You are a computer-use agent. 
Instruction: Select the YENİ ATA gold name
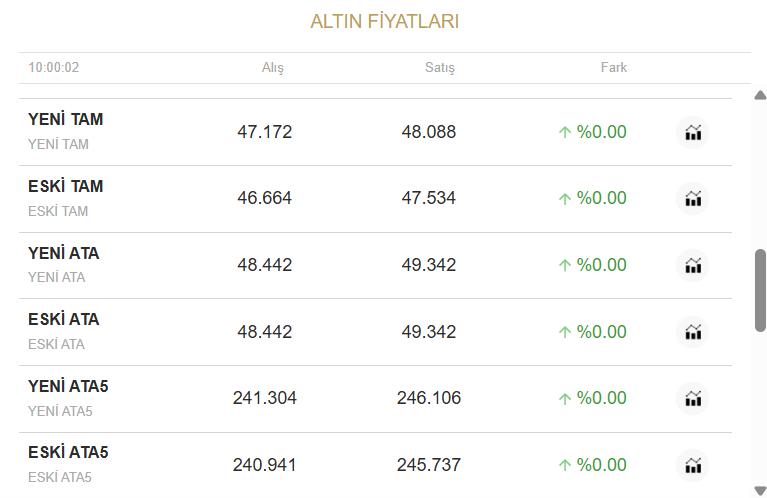coord(63,253)
